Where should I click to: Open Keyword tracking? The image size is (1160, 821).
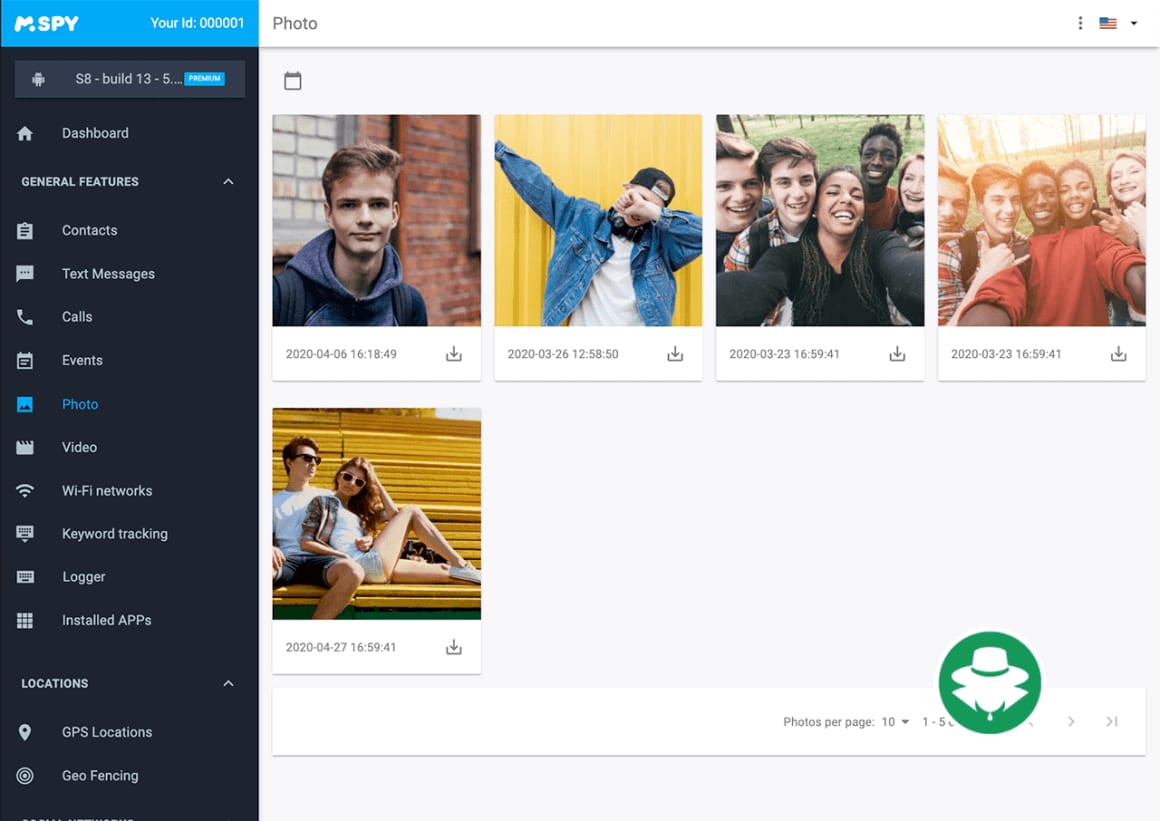[115, 533]
